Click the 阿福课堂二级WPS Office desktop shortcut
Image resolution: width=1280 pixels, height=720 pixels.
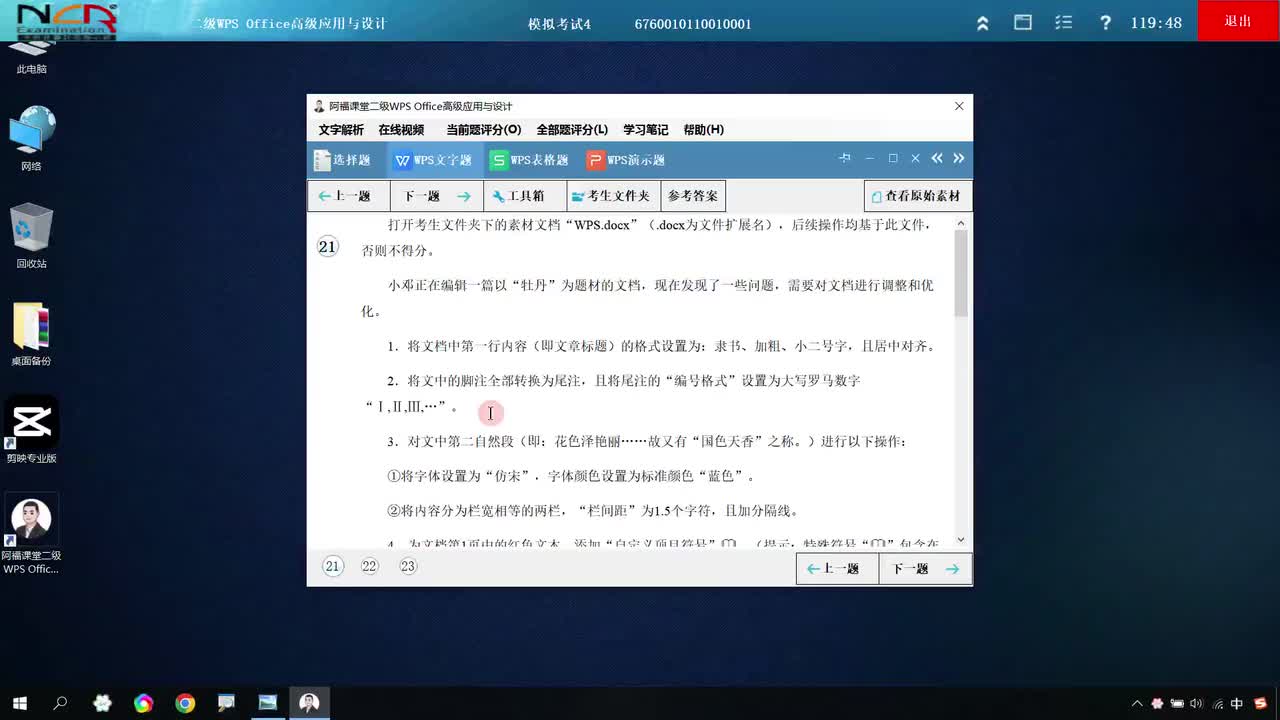[x=31, y=535]
